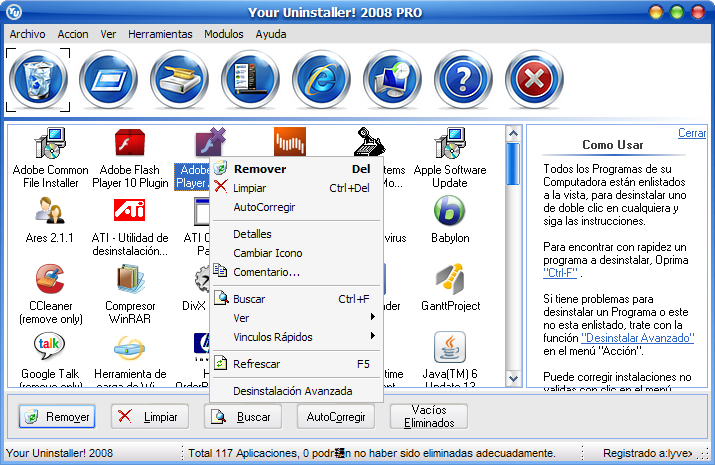Click the Internet Explorer toolbar icon
This screenshot has height=465, width=715.
[321, 79]
